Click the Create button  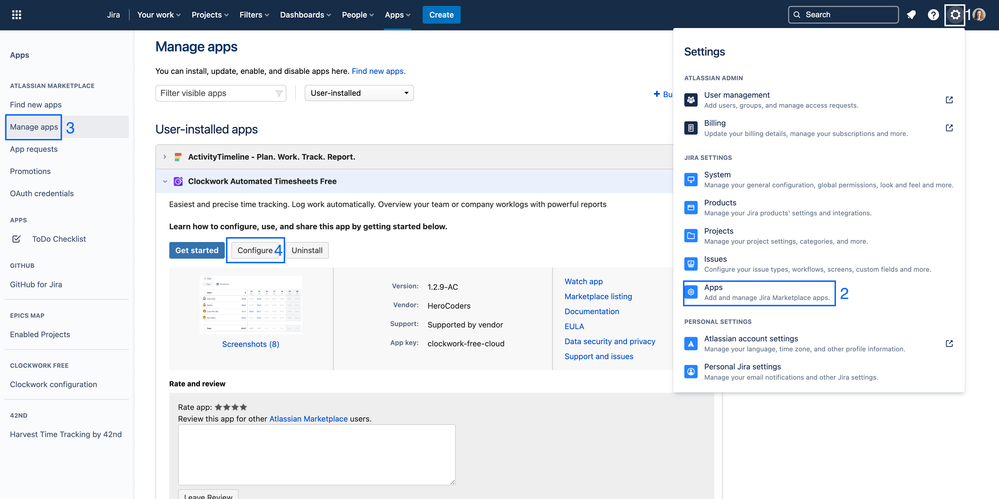[x=442, y=15]
